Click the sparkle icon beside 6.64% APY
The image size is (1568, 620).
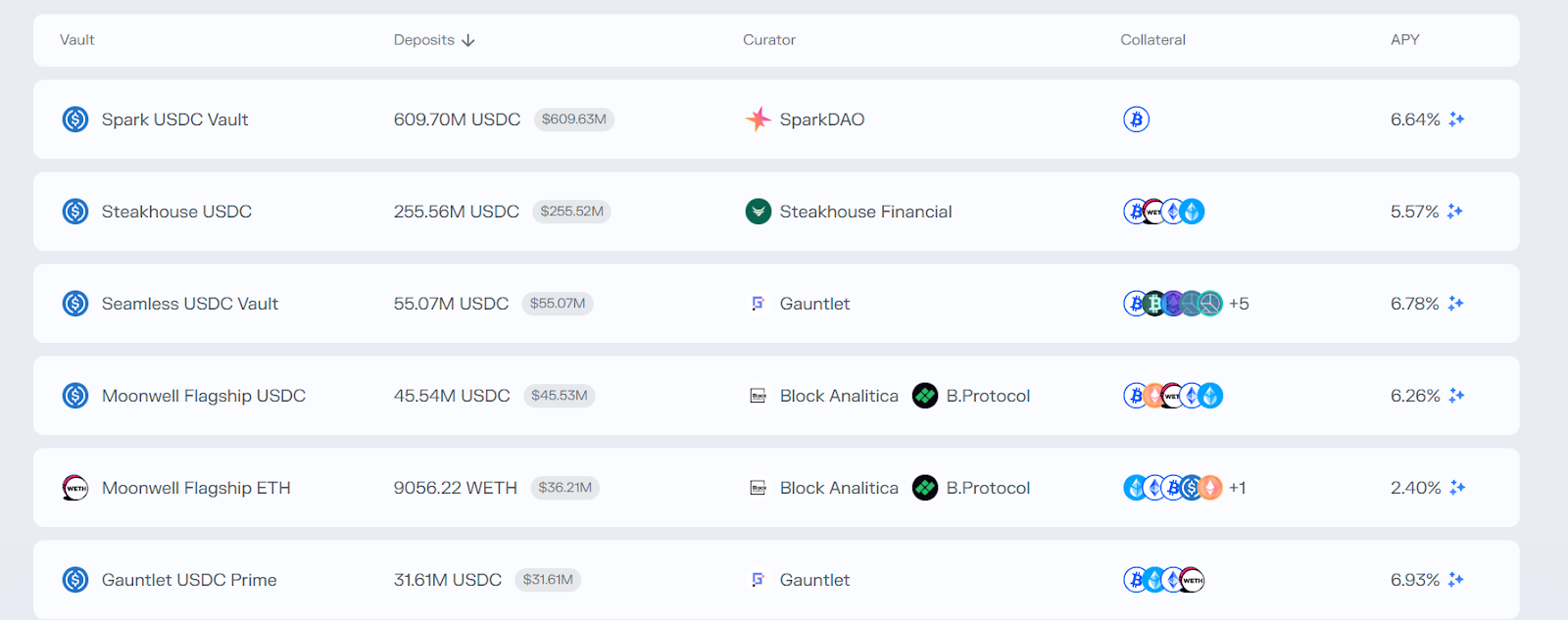coord(1457,119)
